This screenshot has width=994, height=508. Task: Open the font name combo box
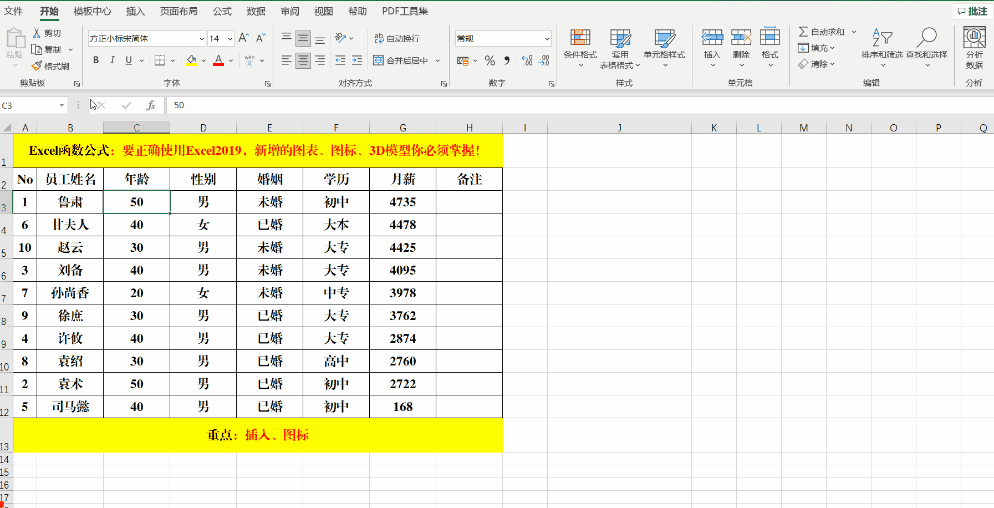point(147,39)
